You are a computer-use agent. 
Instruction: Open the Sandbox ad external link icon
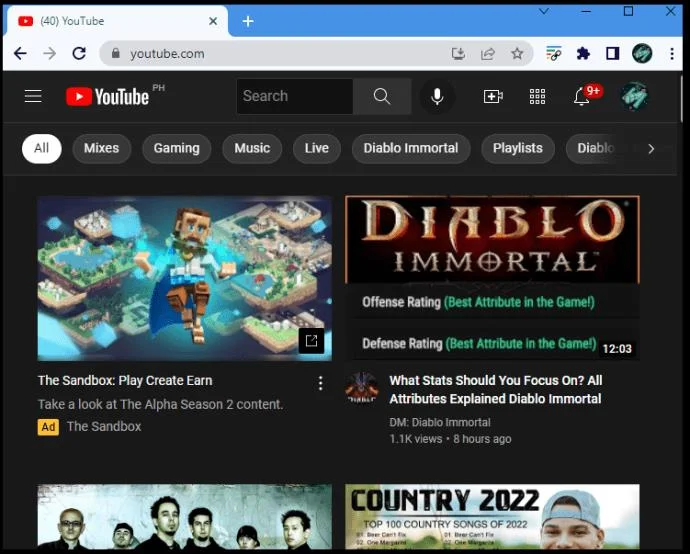pos(312,341)
